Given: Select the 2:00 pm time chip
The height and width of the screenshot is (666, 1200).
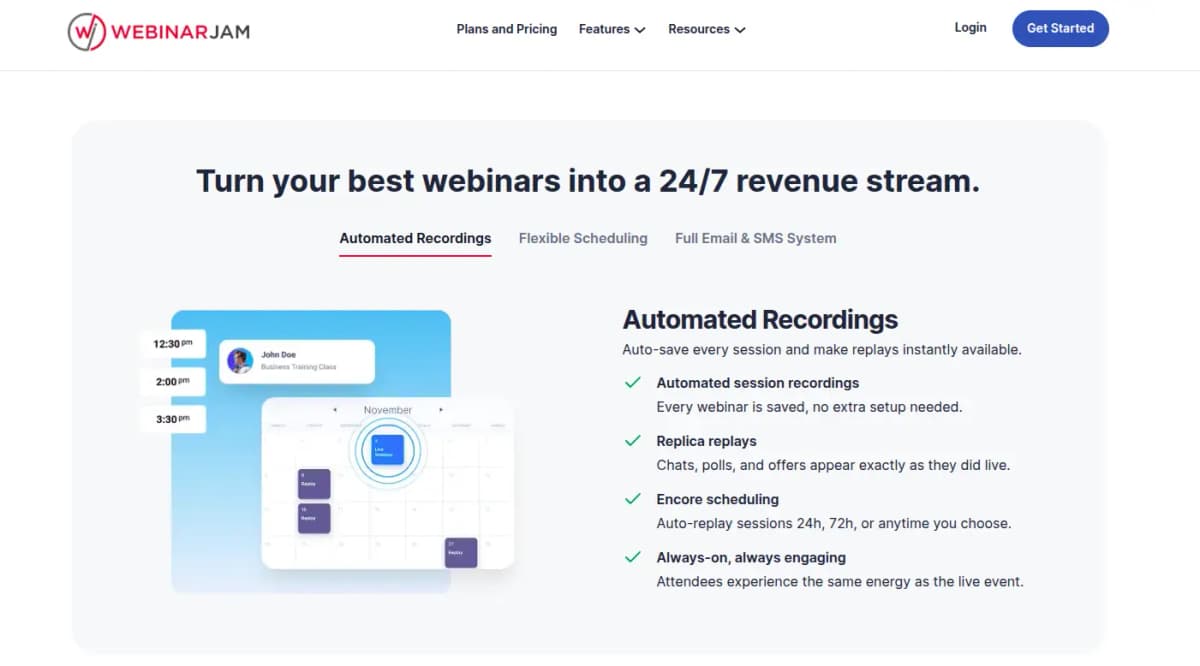Looking at the screenshot, I should pos(173,381).
